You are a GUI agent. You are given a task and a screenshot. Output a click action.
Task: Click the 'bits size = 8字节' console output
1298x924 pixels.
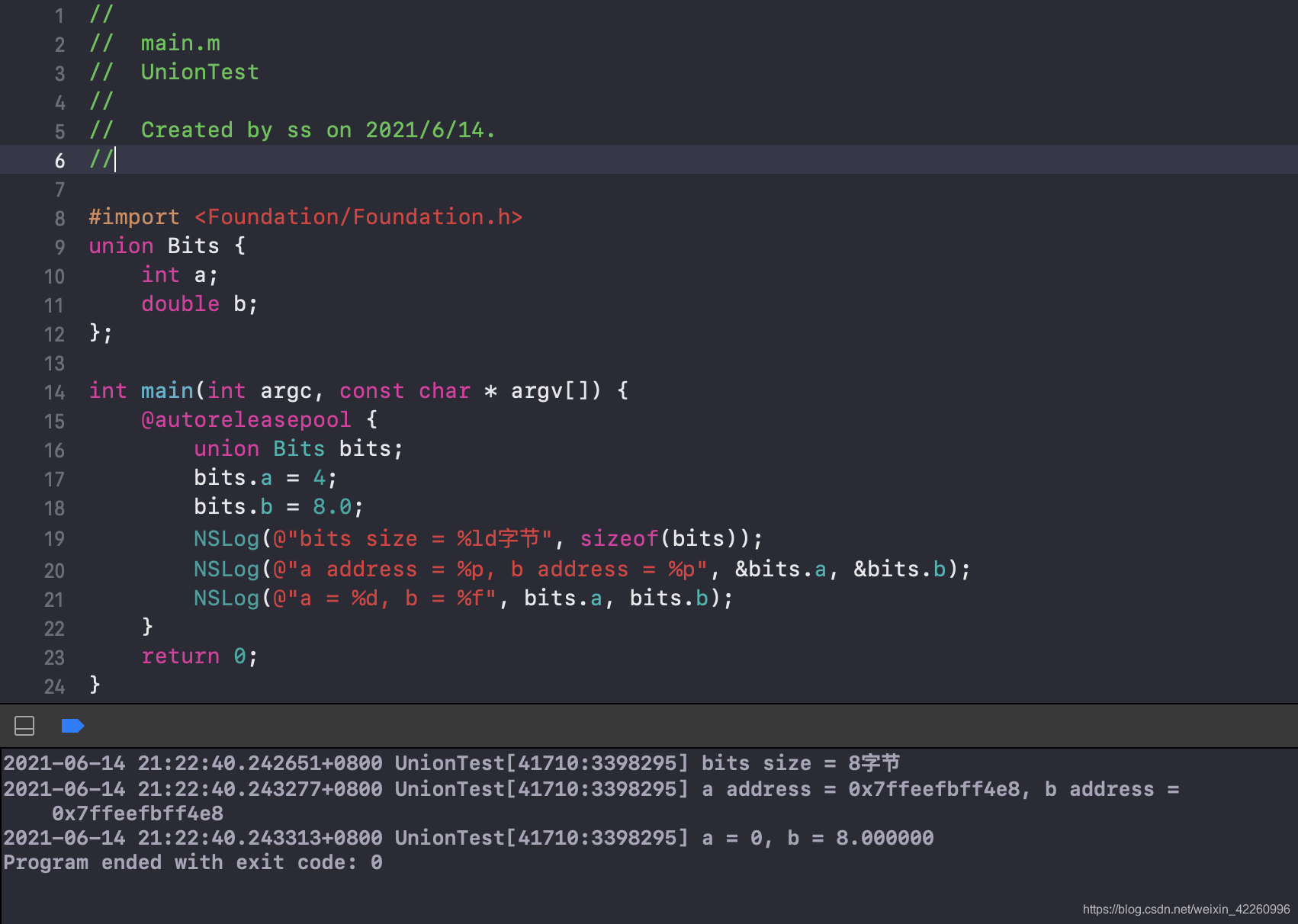click(x=801, y=763)
